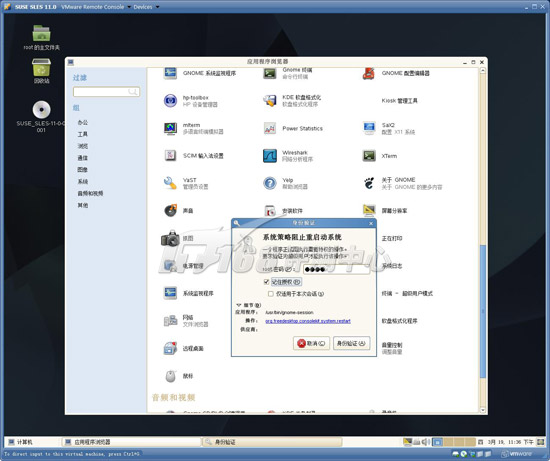The height and width of the screenshot is (461, 550).
Task: Toggle remember authorization checkbox
Action: click(x=267, y=282)
